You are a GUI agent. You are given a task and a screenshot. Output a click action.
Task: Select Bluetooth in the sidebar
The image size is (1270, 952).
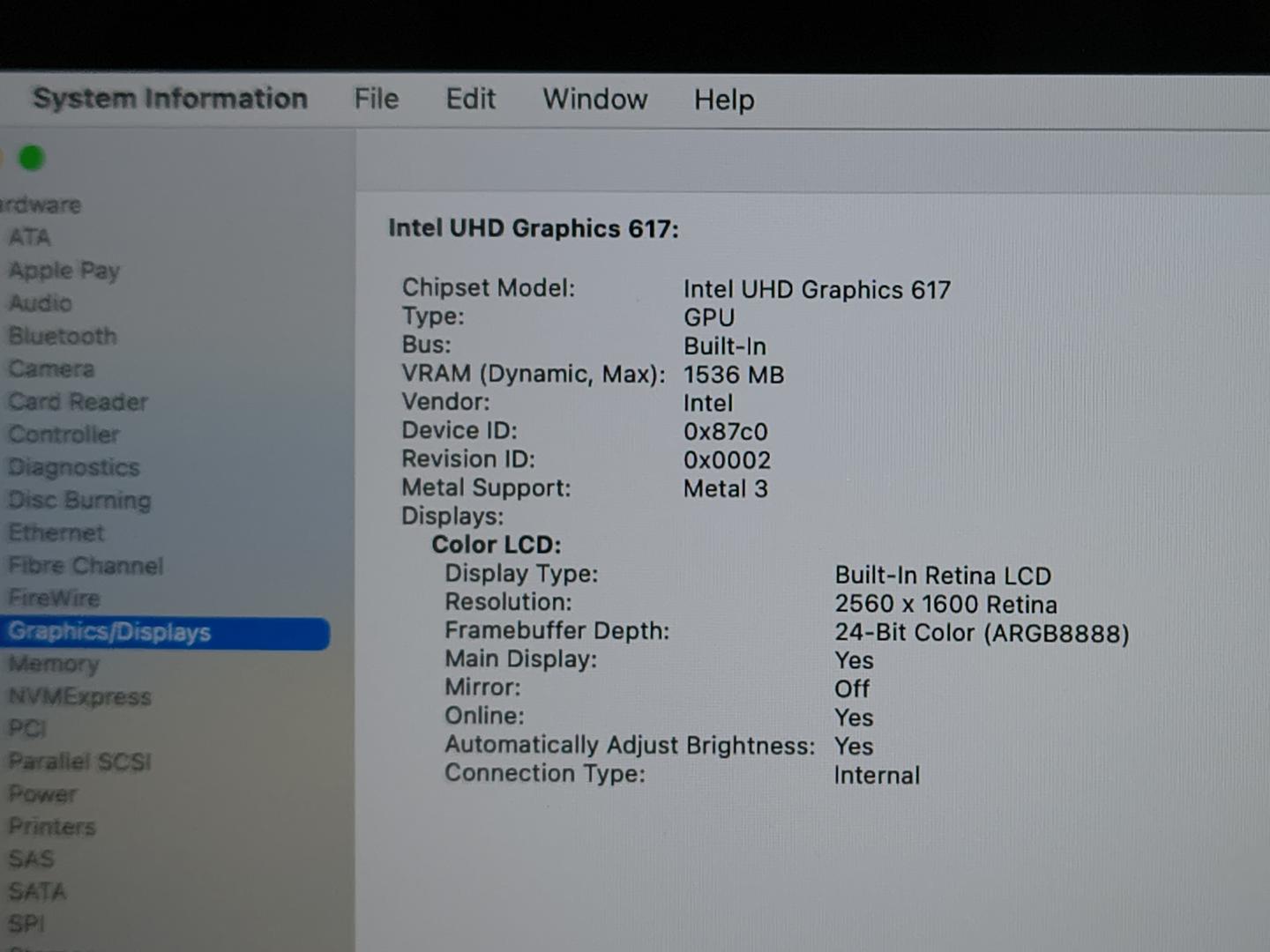(x=63, y=336)
